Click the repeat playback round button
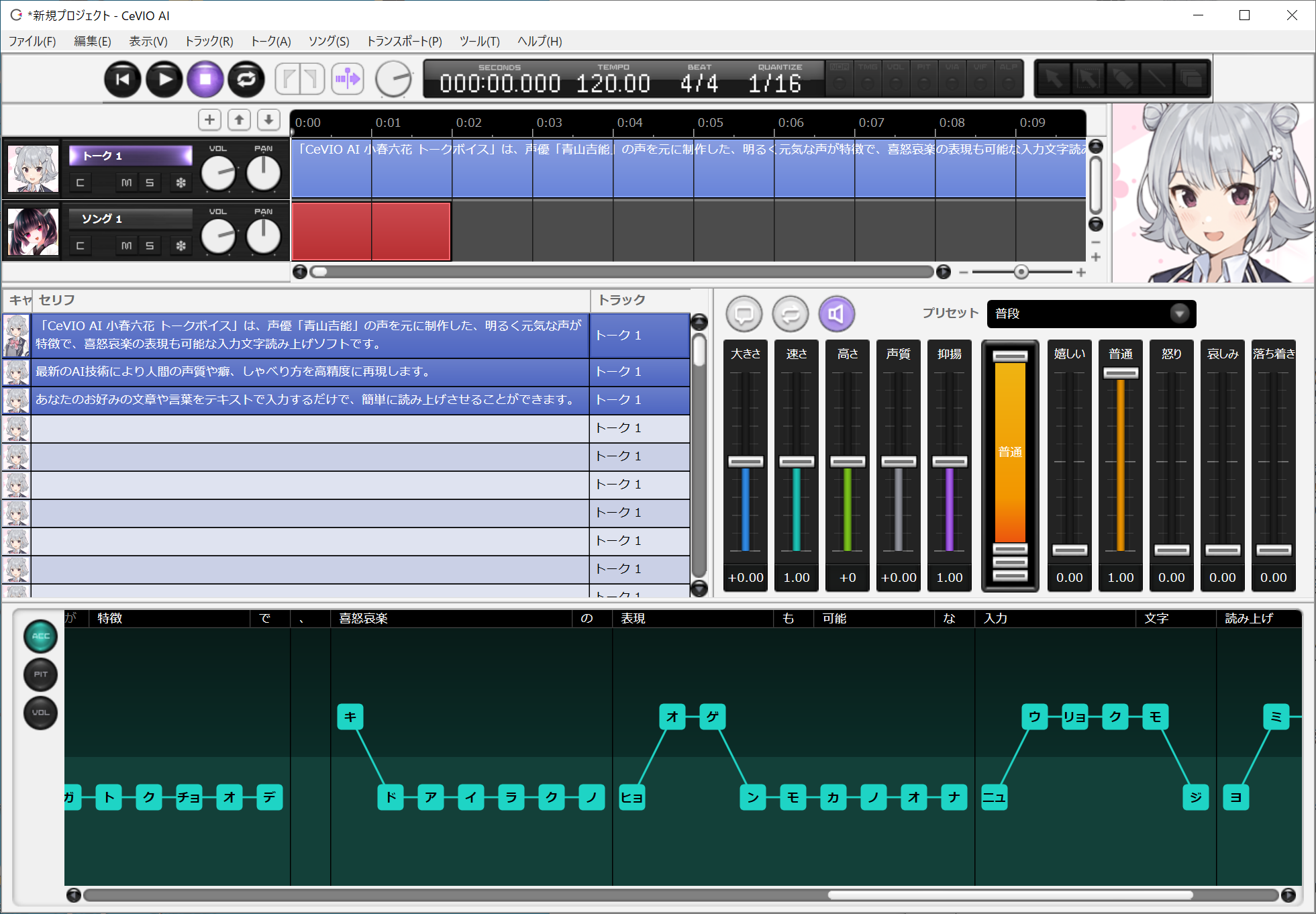1316x914 pixels. point(791,313)
